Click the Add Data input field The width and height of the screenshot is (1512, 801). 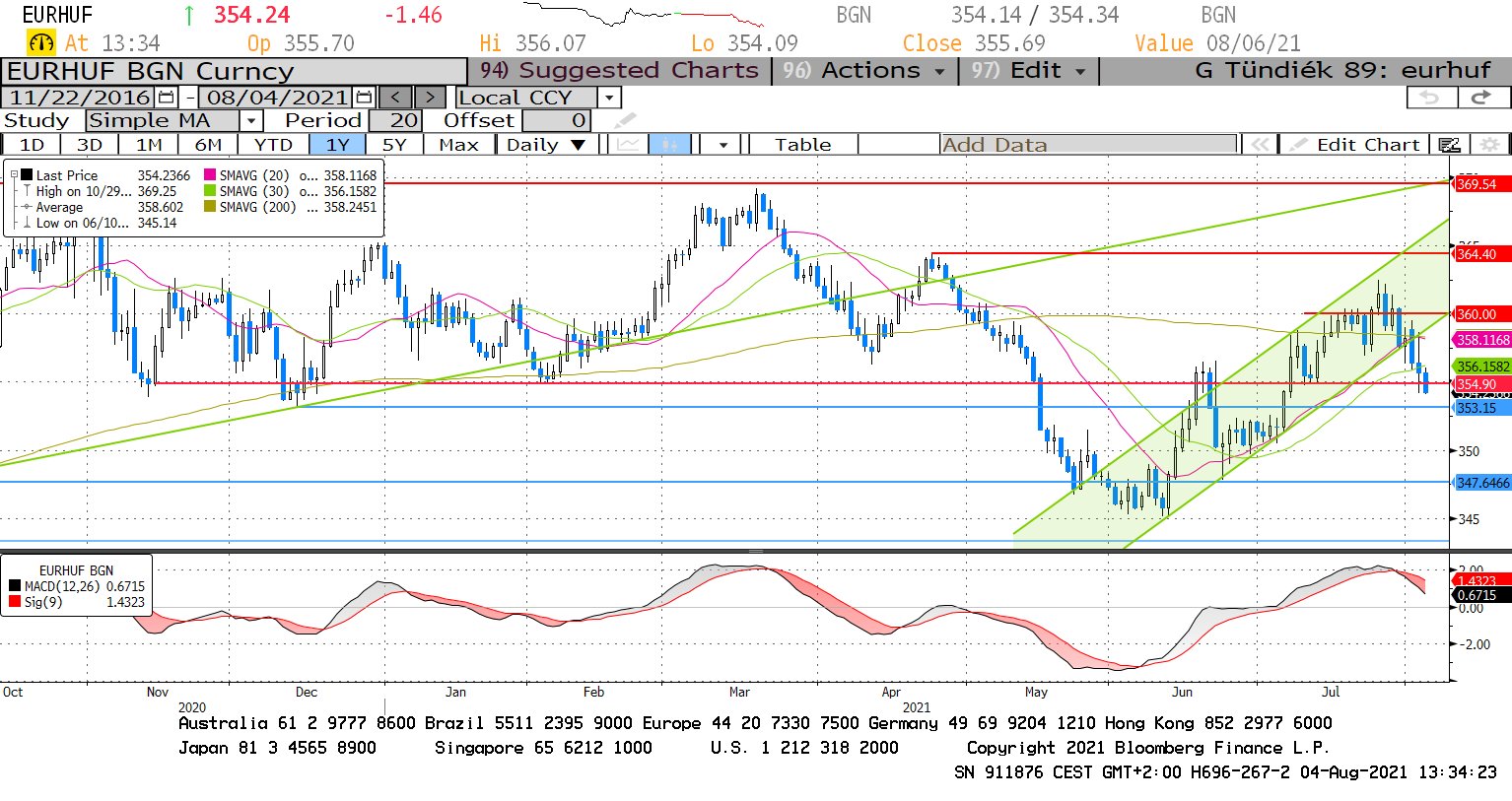[x=1088, y=145]
